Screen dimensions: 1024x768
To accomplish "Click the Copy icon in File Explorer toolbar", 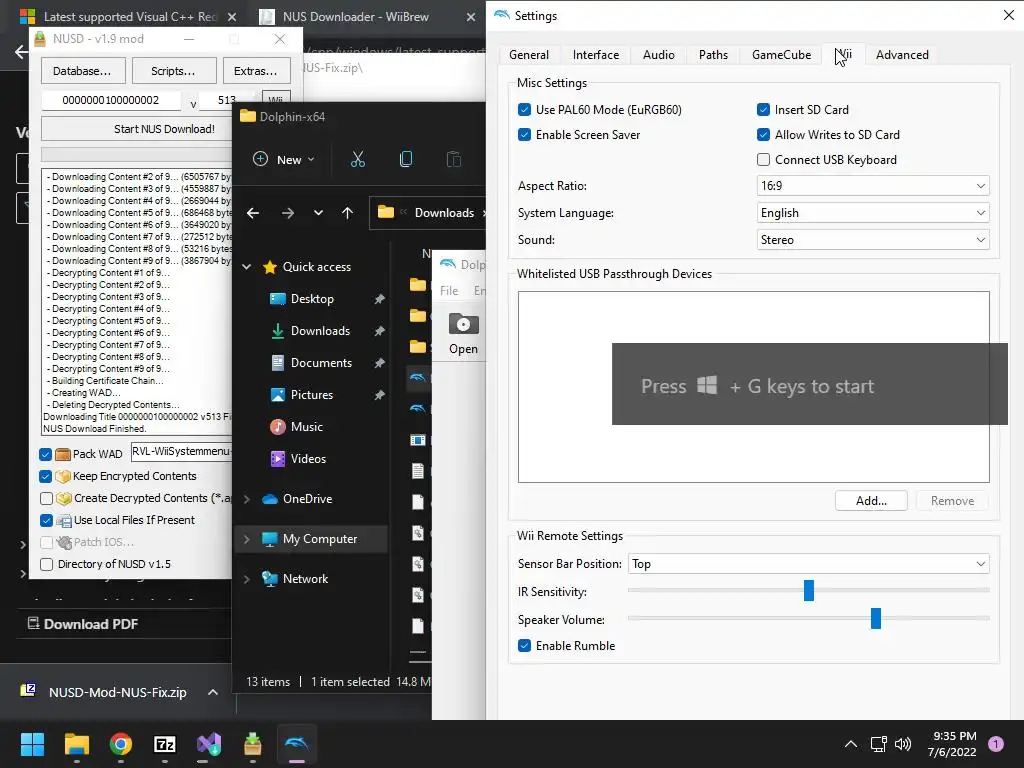I will click(406, 159).
